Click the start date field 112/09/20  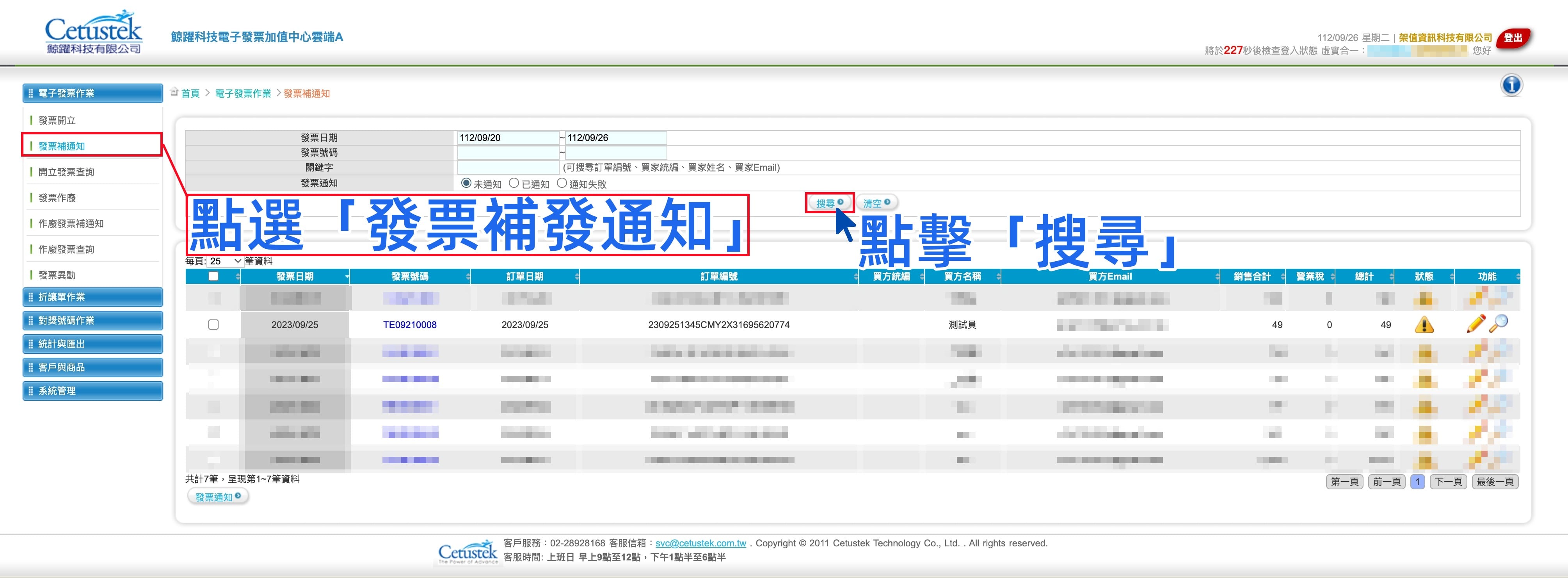click(508, 137)
